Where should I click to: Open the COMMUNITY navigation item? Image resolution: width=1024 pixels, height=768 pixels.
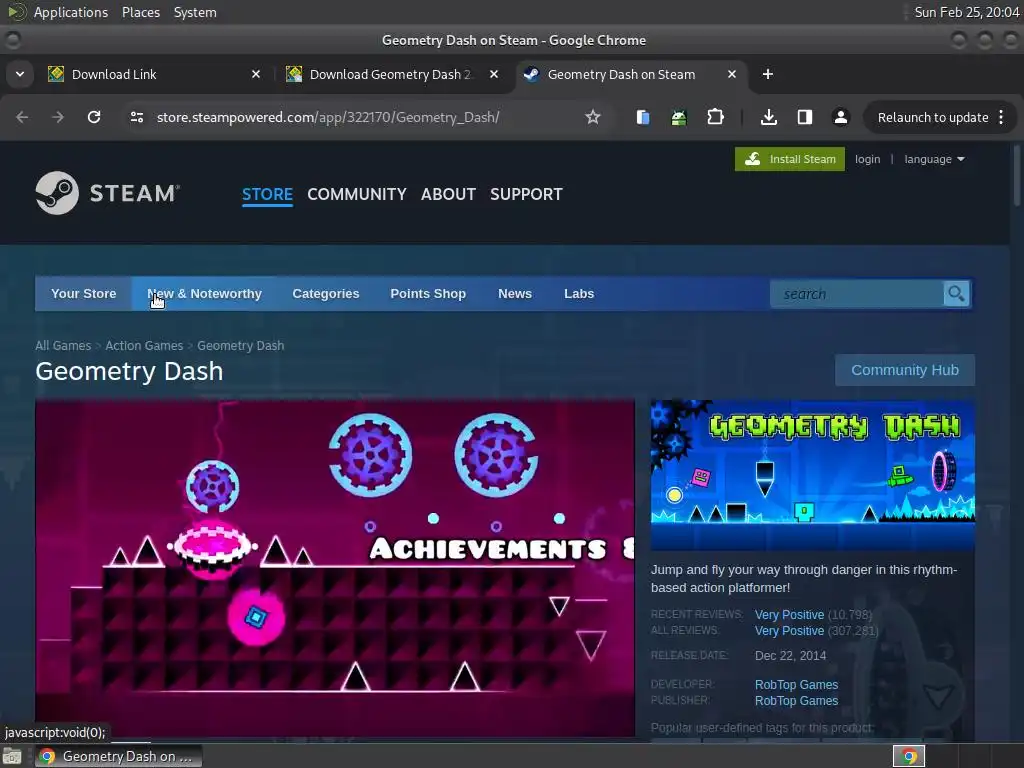click(357, 194)
